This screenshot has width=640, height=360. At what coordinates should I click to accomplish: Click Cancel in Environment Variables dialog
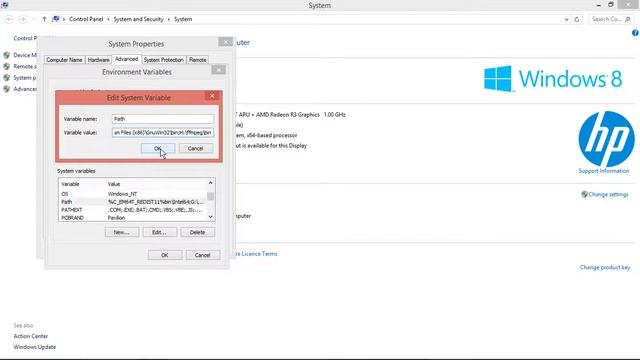pos(202,255)
